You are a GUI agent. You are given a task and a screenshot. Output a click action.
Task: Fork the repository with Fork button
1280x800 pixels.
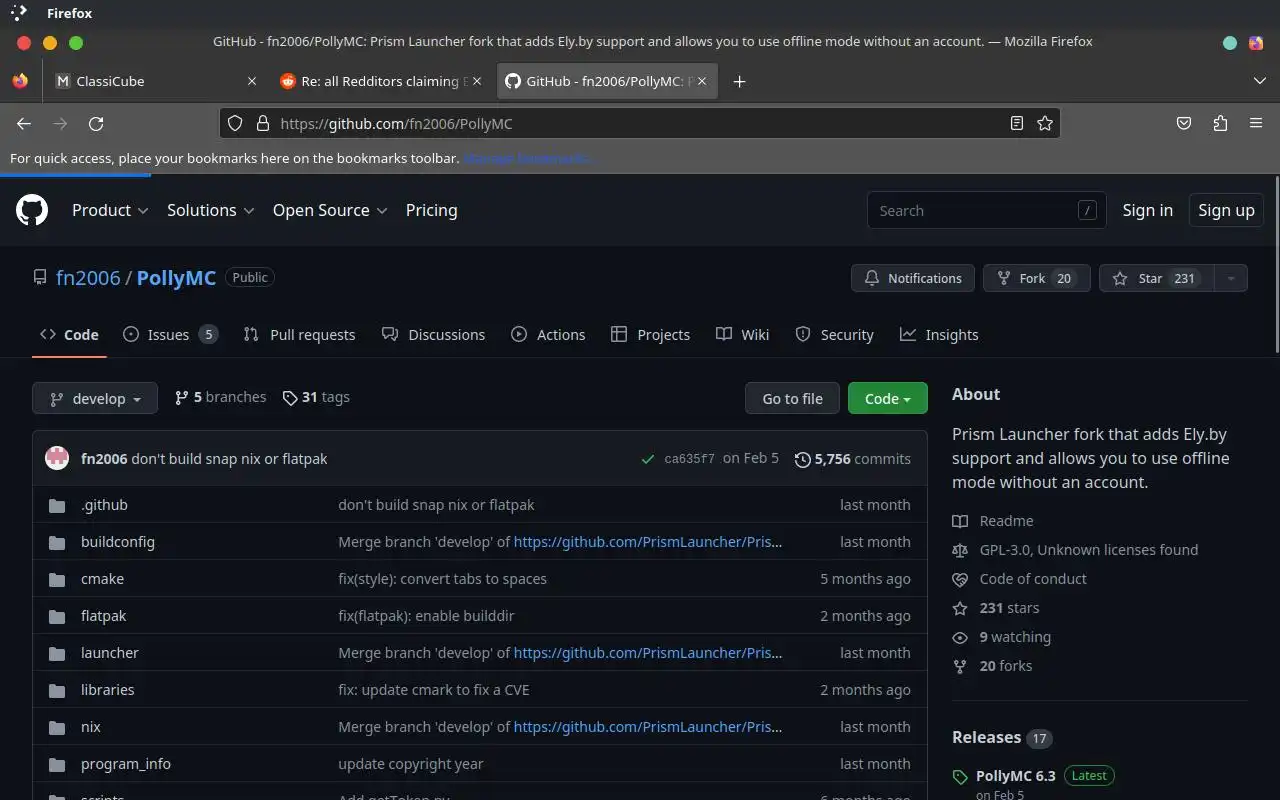[1037, 278]
